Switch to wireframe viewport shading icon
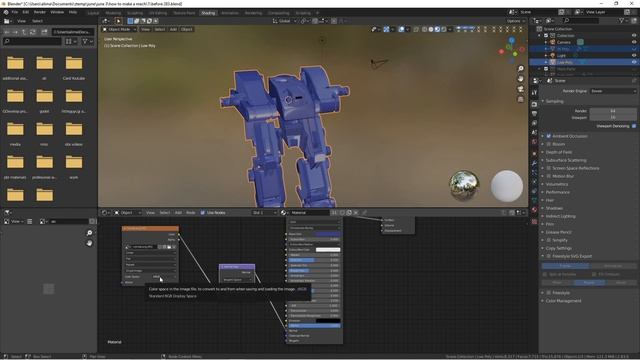The height and width of the screenshot is (360, 640). [x=424, y=29]
